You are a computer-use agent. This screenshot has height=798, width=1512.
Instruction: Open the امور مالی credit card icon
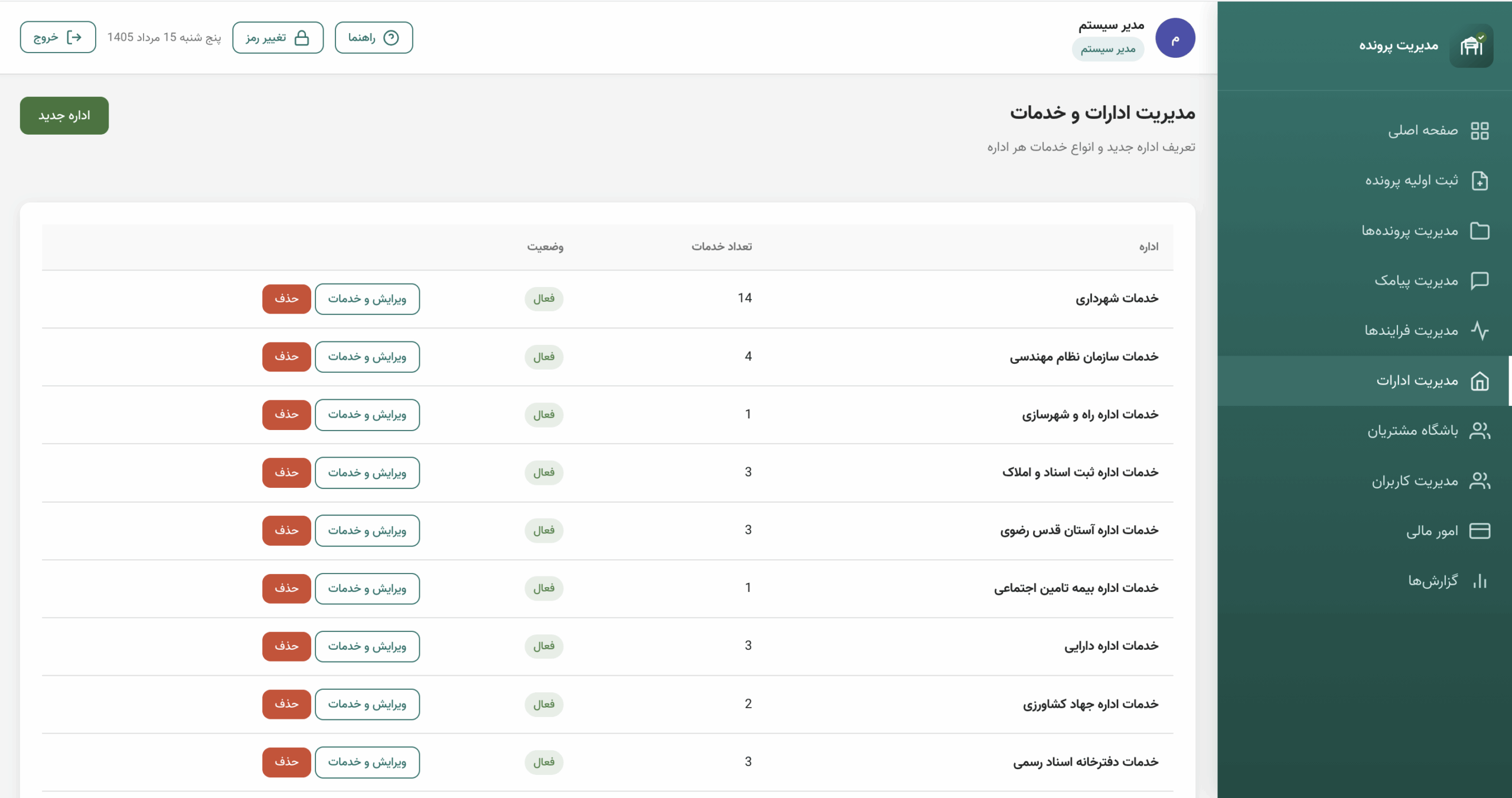click(x=1480, y=531)
